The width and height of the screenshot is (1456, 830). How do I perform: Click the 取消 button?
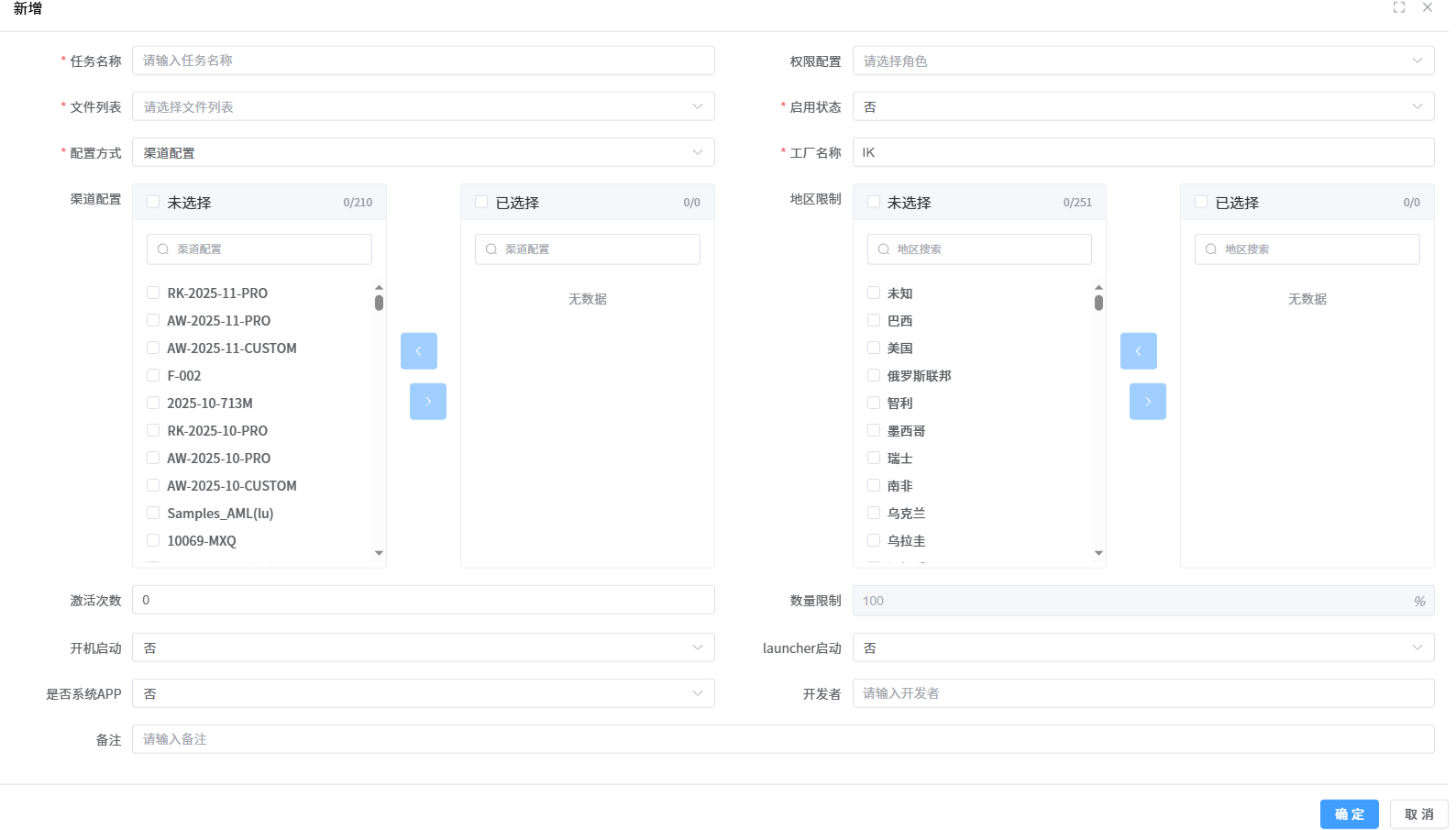(1418, 814)
